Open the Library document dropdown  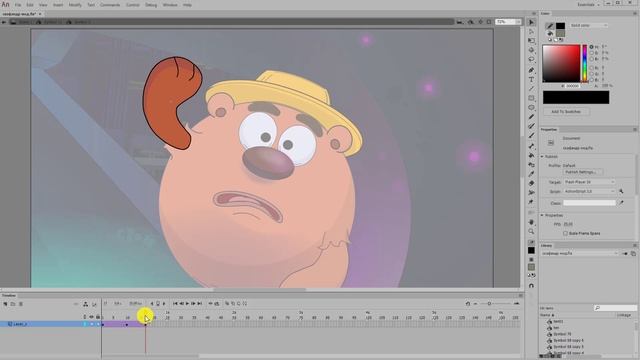[x=580, y=253]
